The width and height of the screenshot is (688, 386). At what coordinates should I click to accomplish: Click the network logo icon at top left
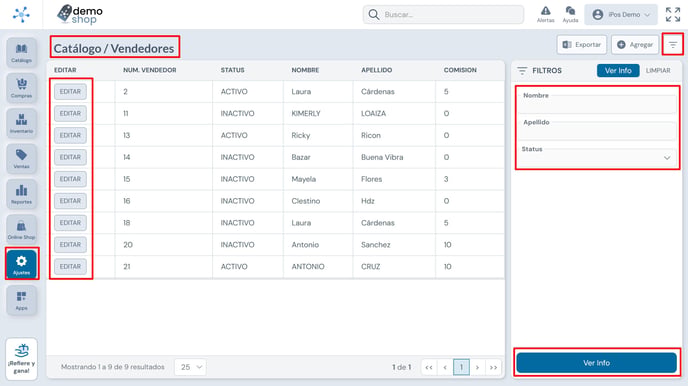click(x=21, y=14)
